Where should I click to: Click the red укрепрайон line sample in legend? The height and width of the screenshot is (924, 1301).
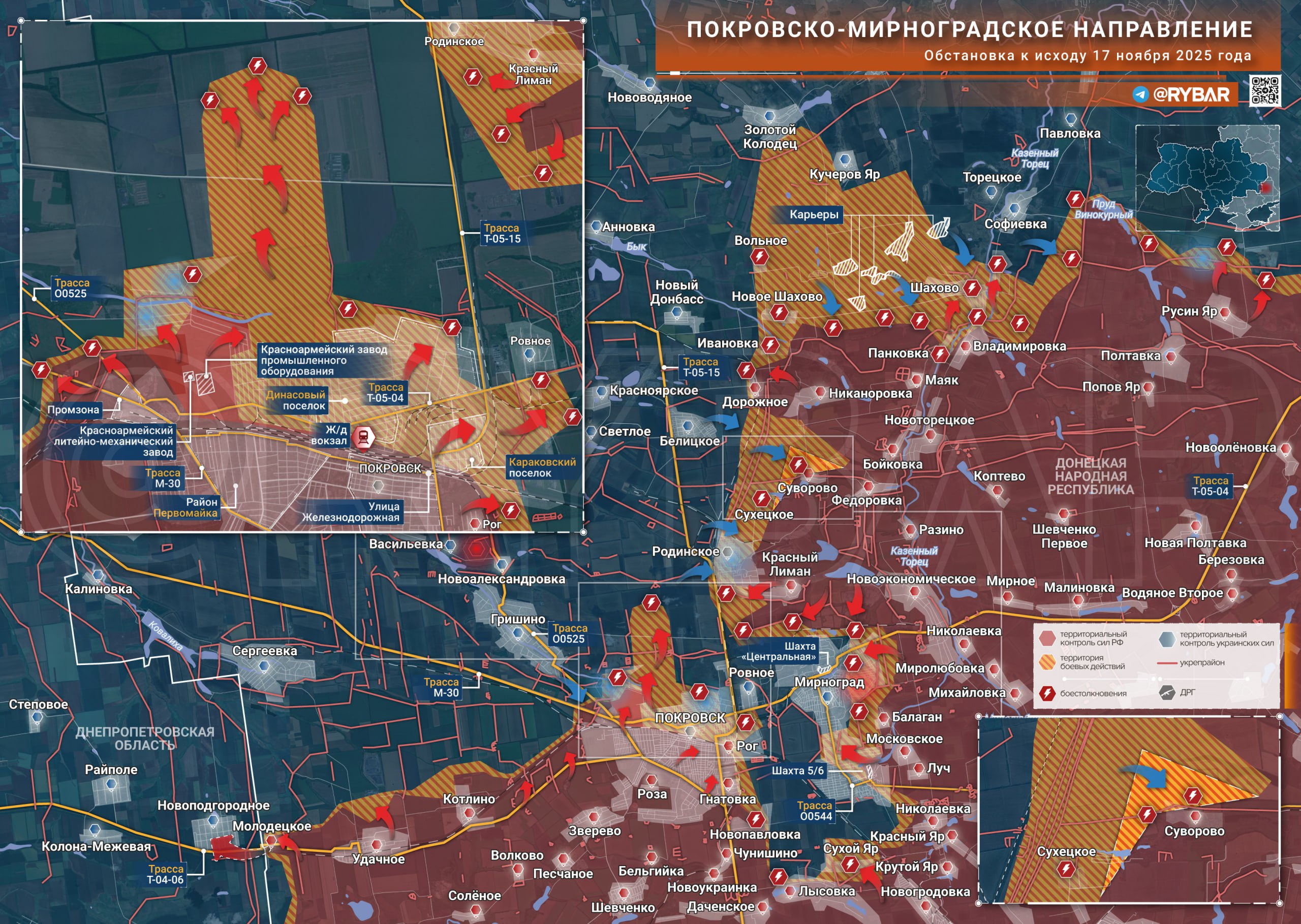tap(1167, 663)
